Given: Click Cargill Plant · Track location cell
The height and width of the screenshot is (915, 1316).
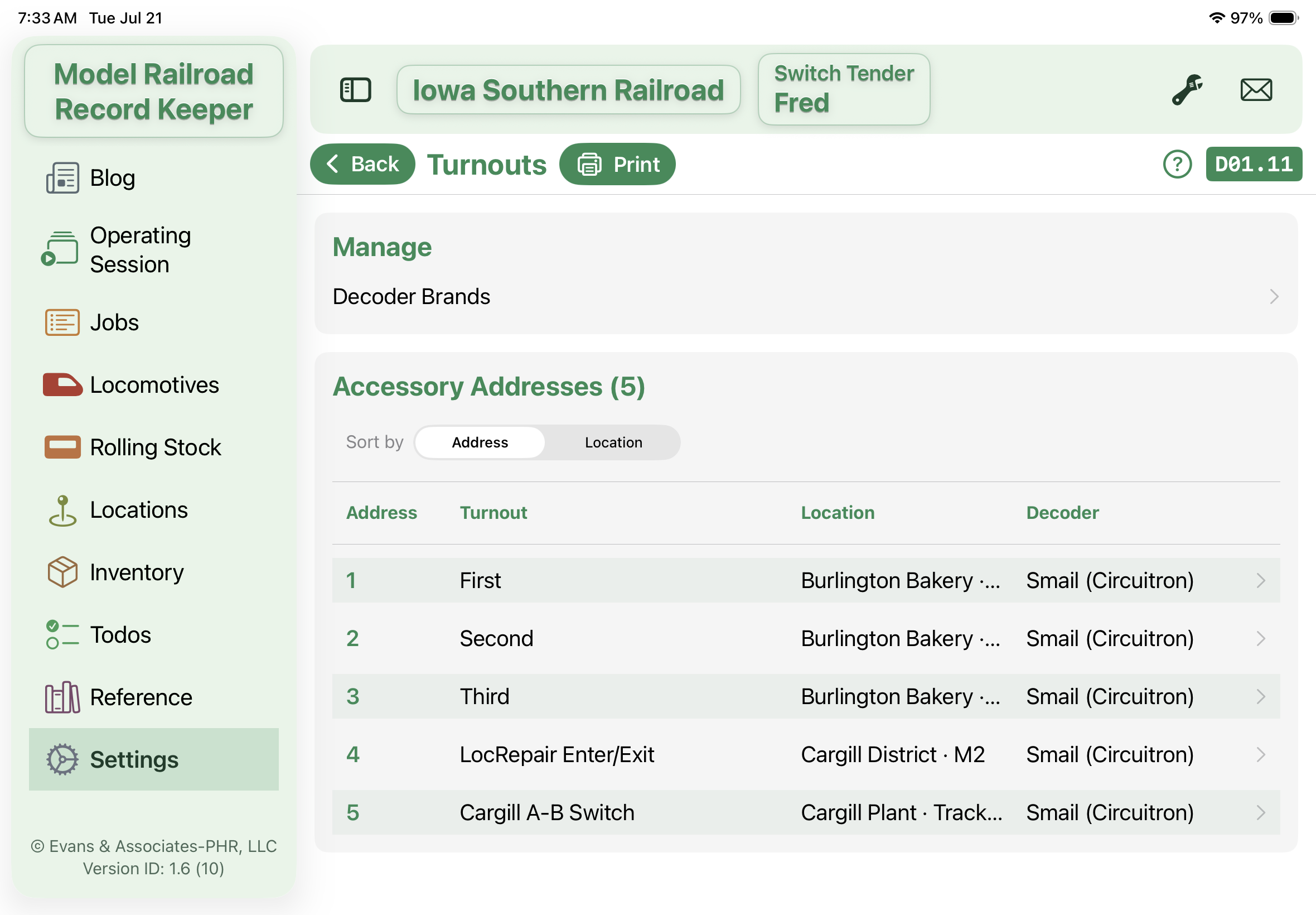Looking at the screenshot, I should [901, 812].
